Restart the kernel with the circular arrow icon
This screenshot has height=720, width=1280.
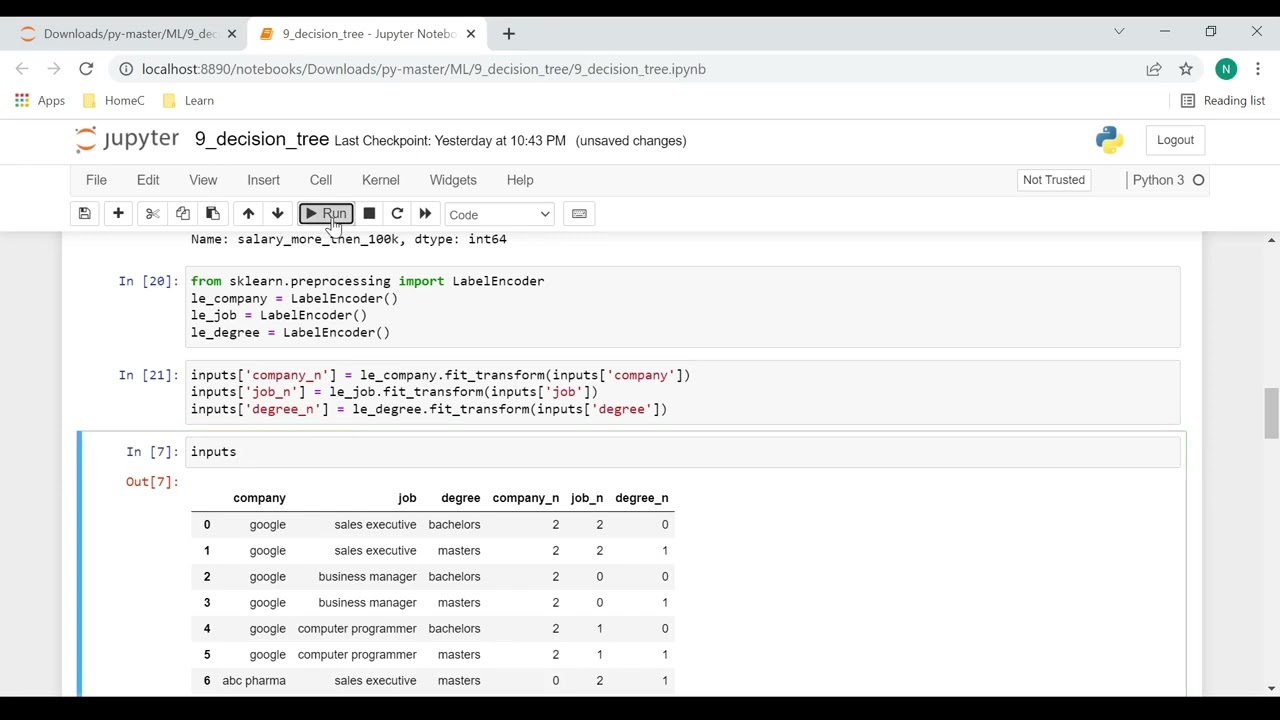[x=397, y=214]
